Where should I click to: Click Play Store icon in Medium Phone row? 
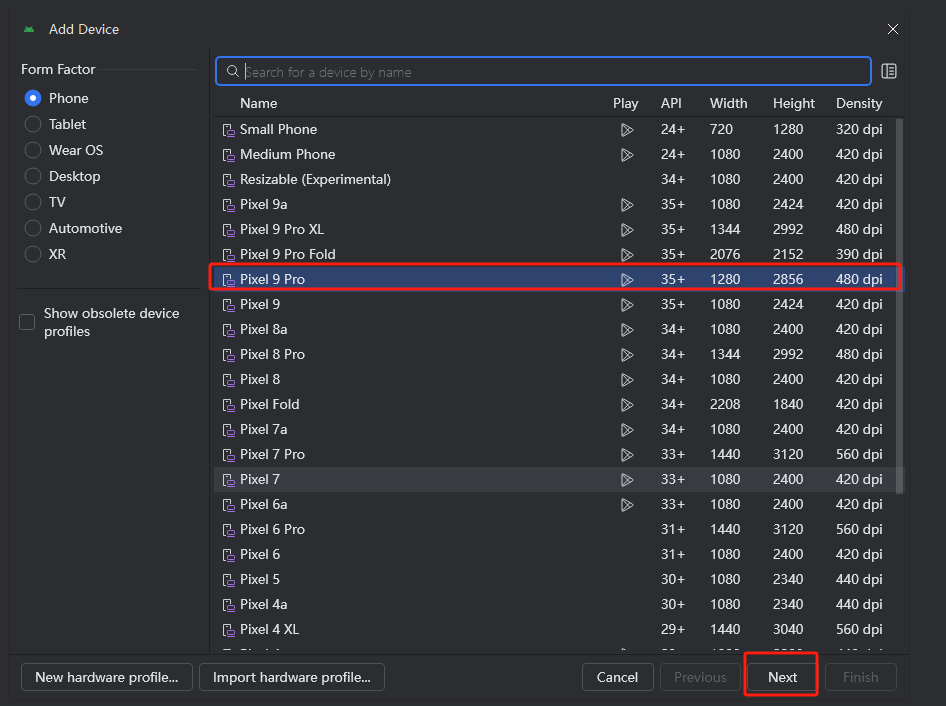point(627,155)
